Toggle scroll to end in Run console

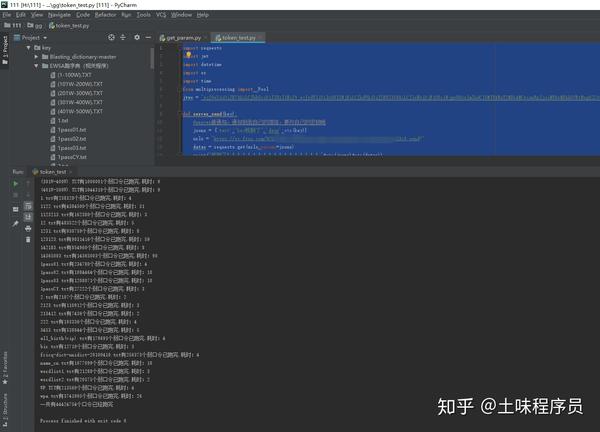point(28,217)
